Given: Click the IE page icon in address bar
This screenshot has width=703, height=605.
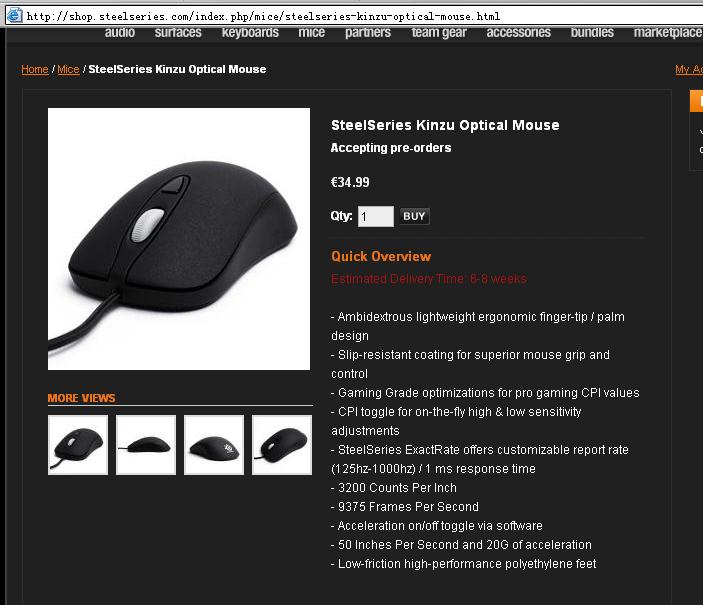Looking at the screenshot, I should tap(14, 15).
